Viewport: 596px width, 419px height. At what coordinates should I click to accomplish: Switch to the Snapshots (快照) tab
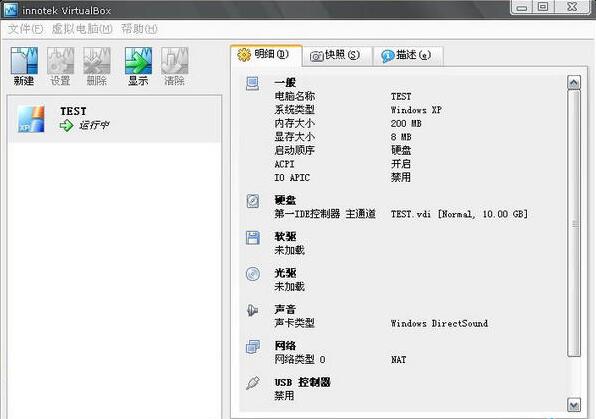[337, 56]
